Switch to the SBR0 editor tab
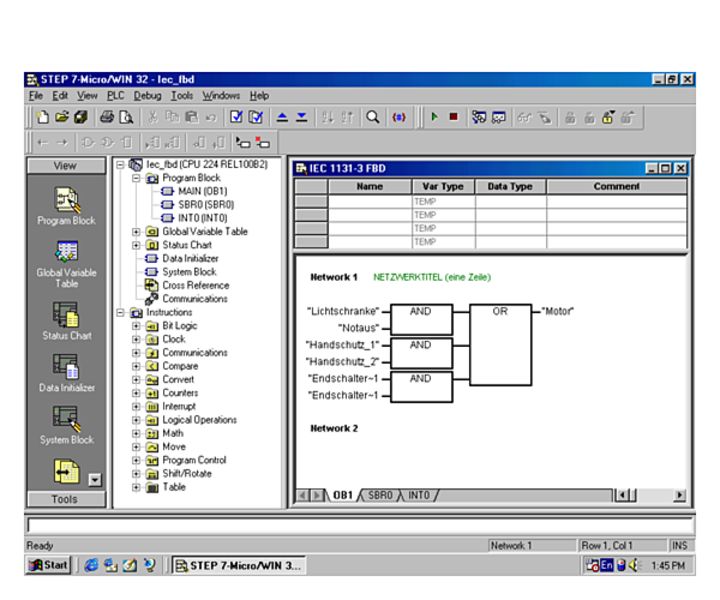The width and height of the screenshot is (720, 600). coord(380,495)
